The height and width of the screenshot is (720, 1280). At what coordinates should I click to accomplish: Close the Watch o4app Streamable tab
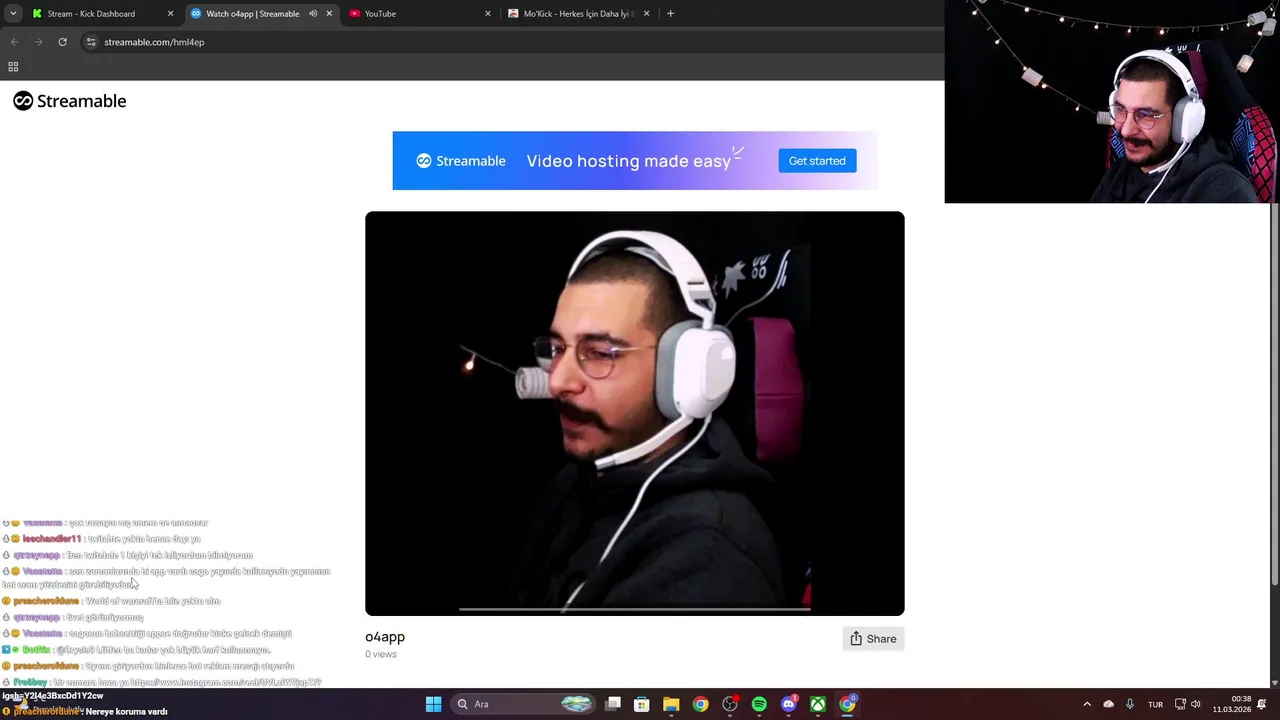coord(329,14)
